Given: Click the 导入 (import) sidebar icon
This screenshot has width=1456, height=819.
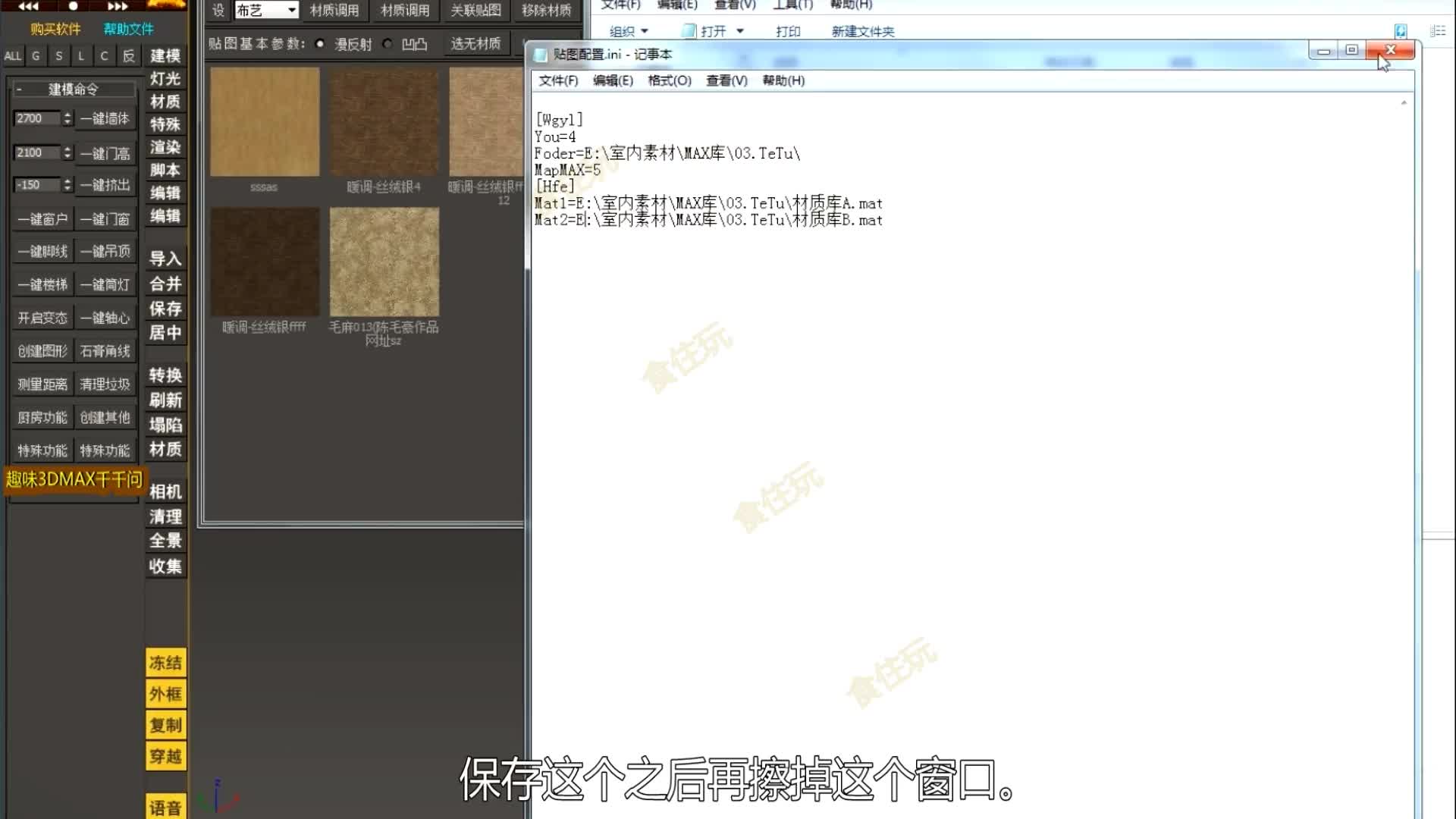Looking at the screenshot, I should 165,259.
